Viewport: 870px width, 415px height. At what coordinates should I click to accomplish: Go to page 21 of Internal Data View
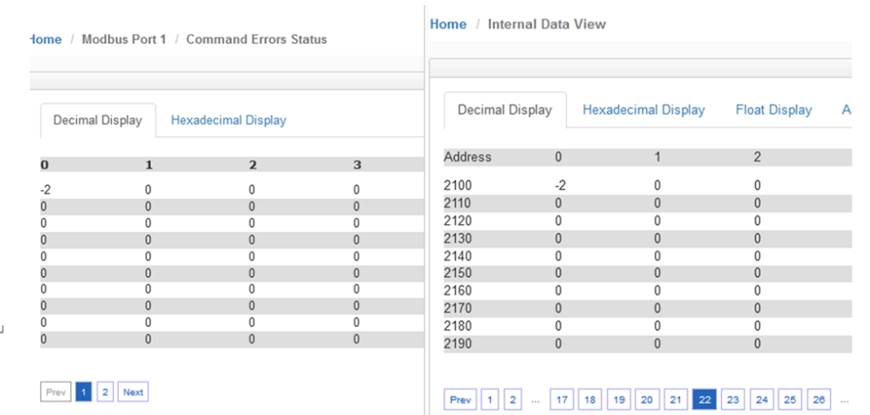coord(676,400)
